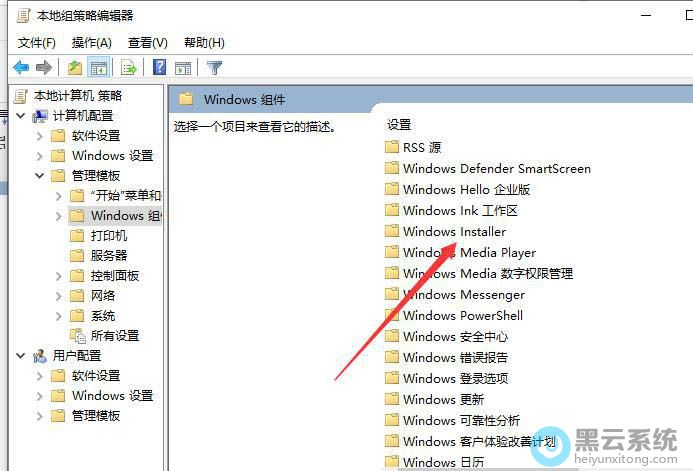Click the 所有设置 tree icon
693x471 pixels.
pyautogui.click(x=77, y=336)
